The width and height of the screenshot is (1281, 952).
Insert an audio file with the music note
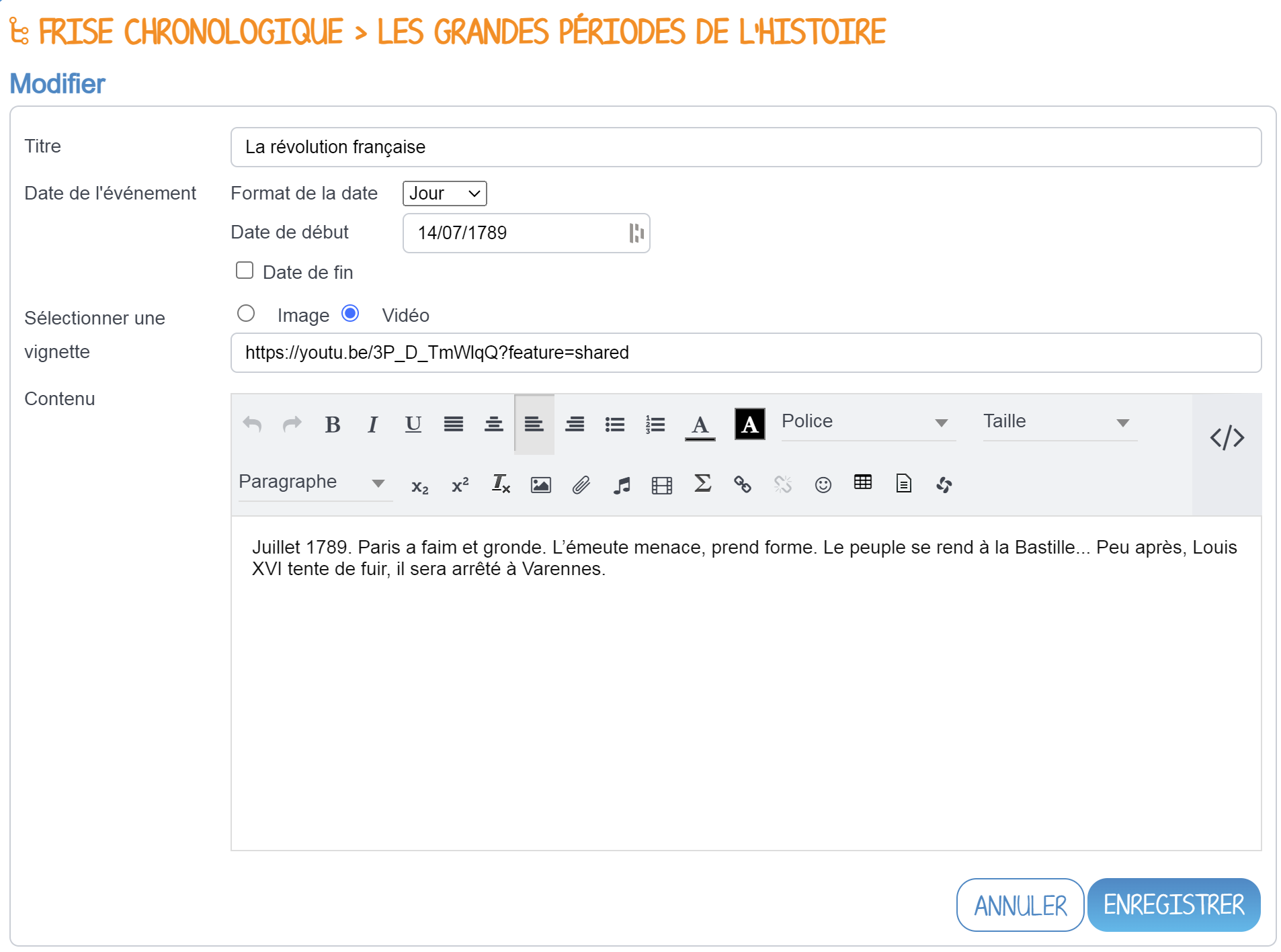click(622, 484)
